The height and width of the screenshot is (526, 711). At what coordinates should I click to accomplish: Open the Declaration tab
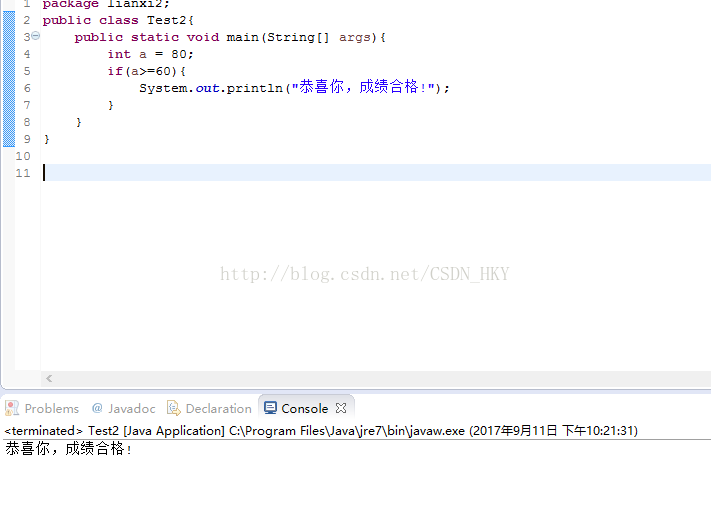pyautogui.click(x=209, y=408)
